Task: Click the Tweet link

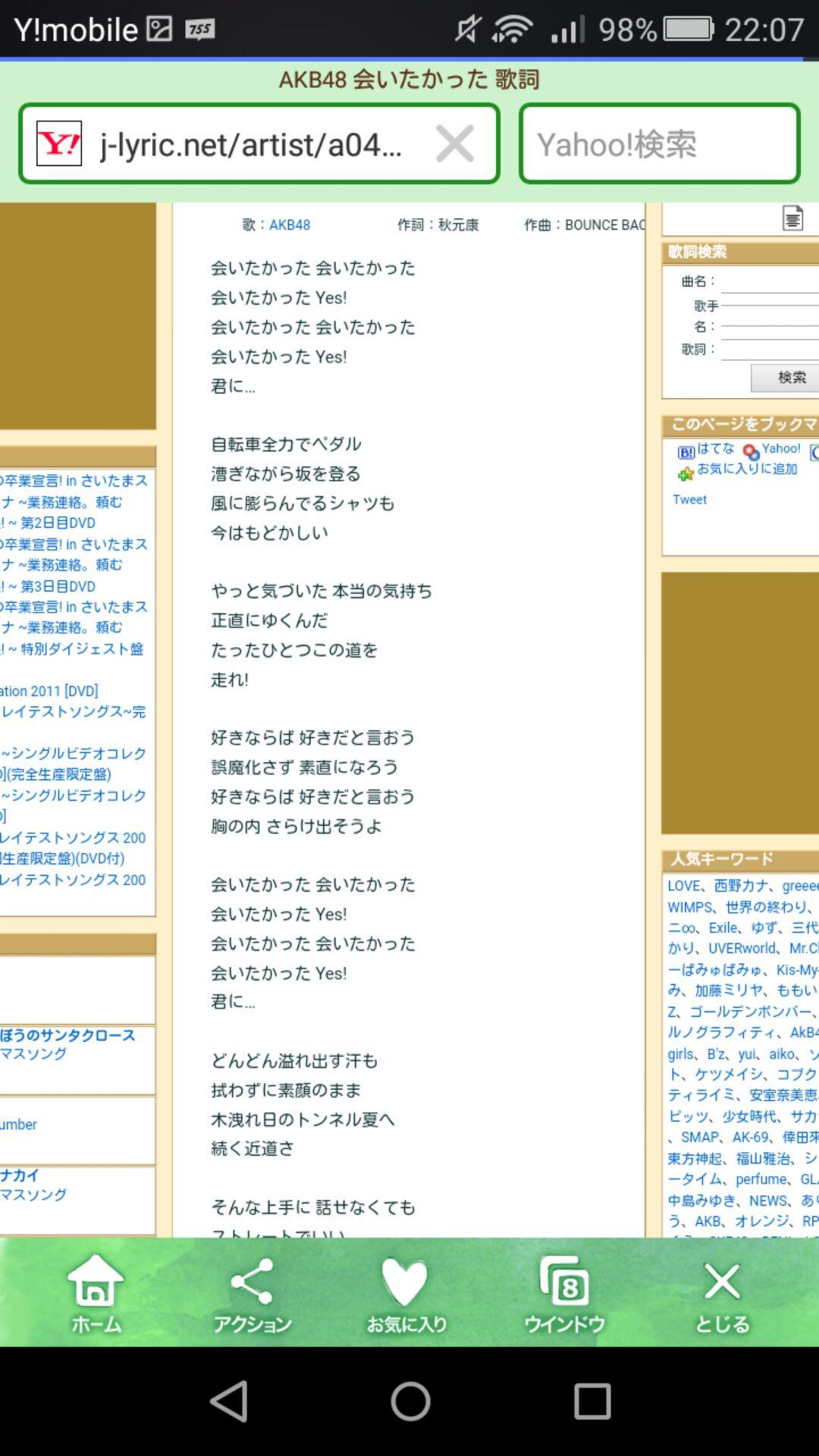Action: click(689, 500)
